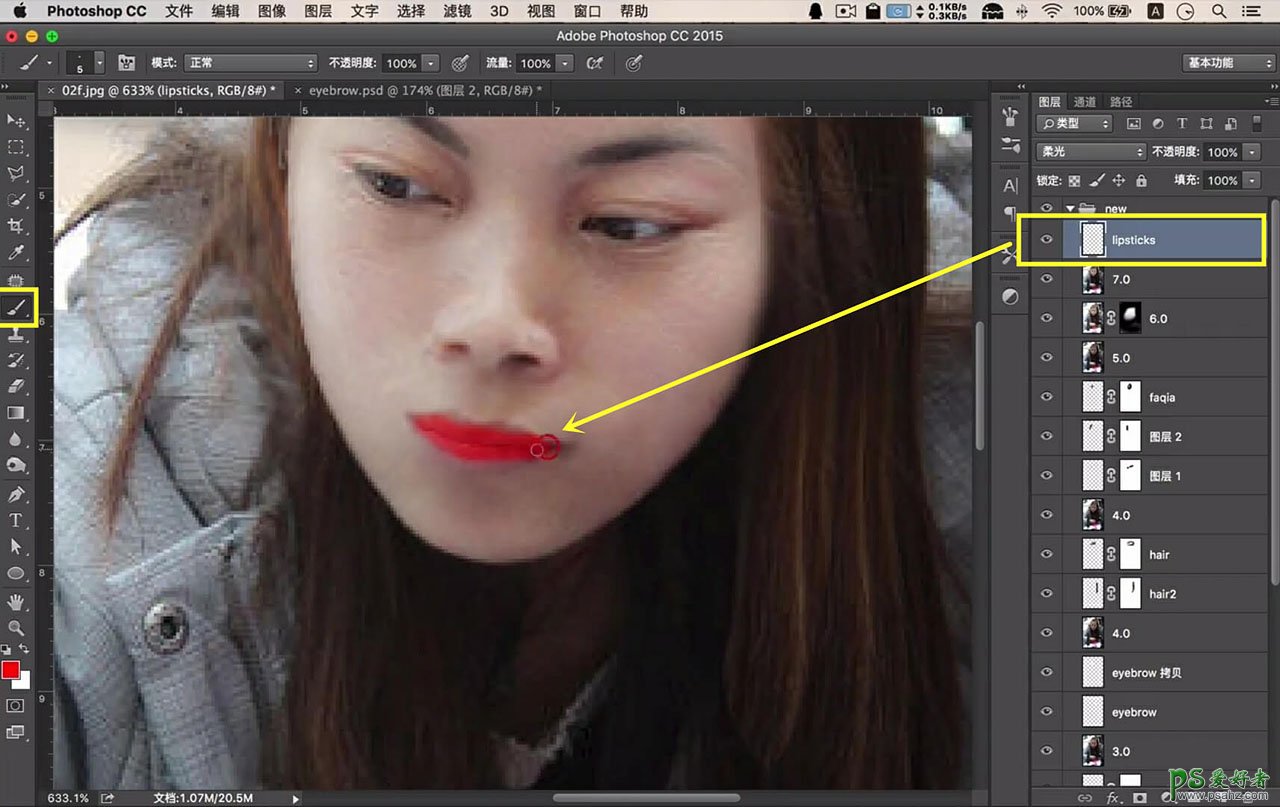Screen dimensions: 1280x807
Task: Select the Eyedropper tool
Action: [16, 253]
